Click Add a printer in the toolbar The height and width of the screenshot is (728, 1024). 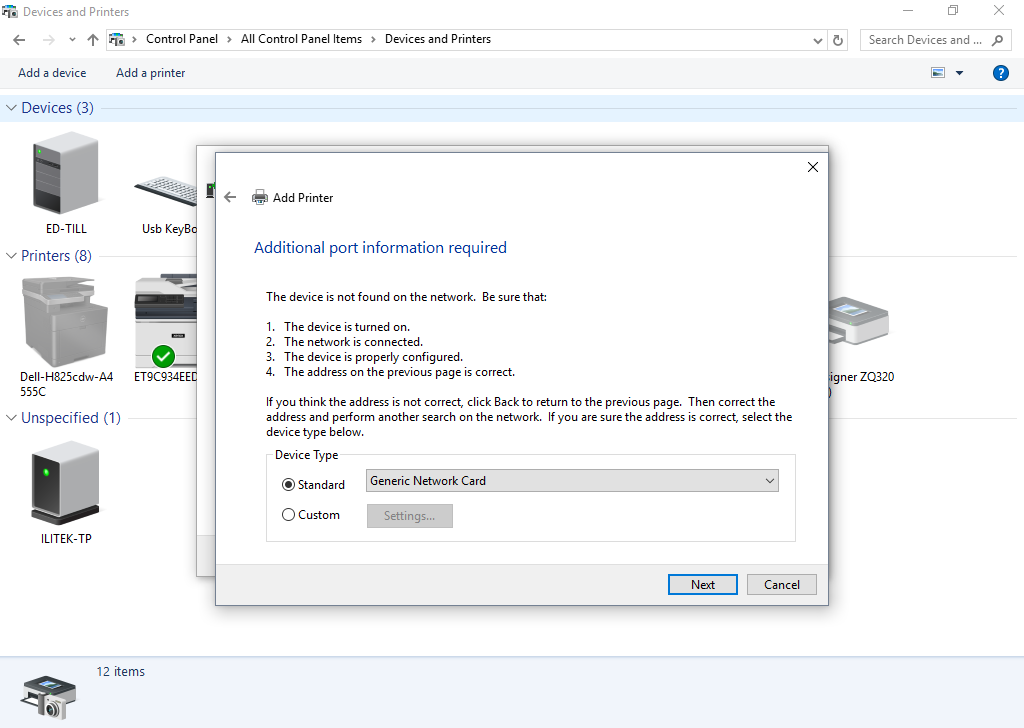(150, 73)
